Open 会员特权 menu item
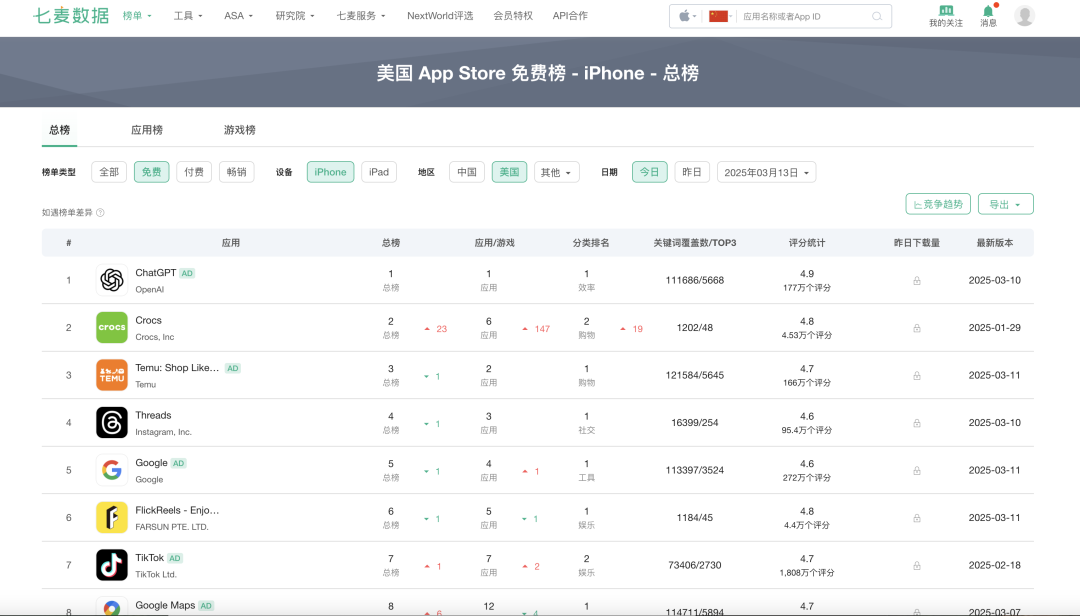The image size is (1080, 616). coord(513,16)
